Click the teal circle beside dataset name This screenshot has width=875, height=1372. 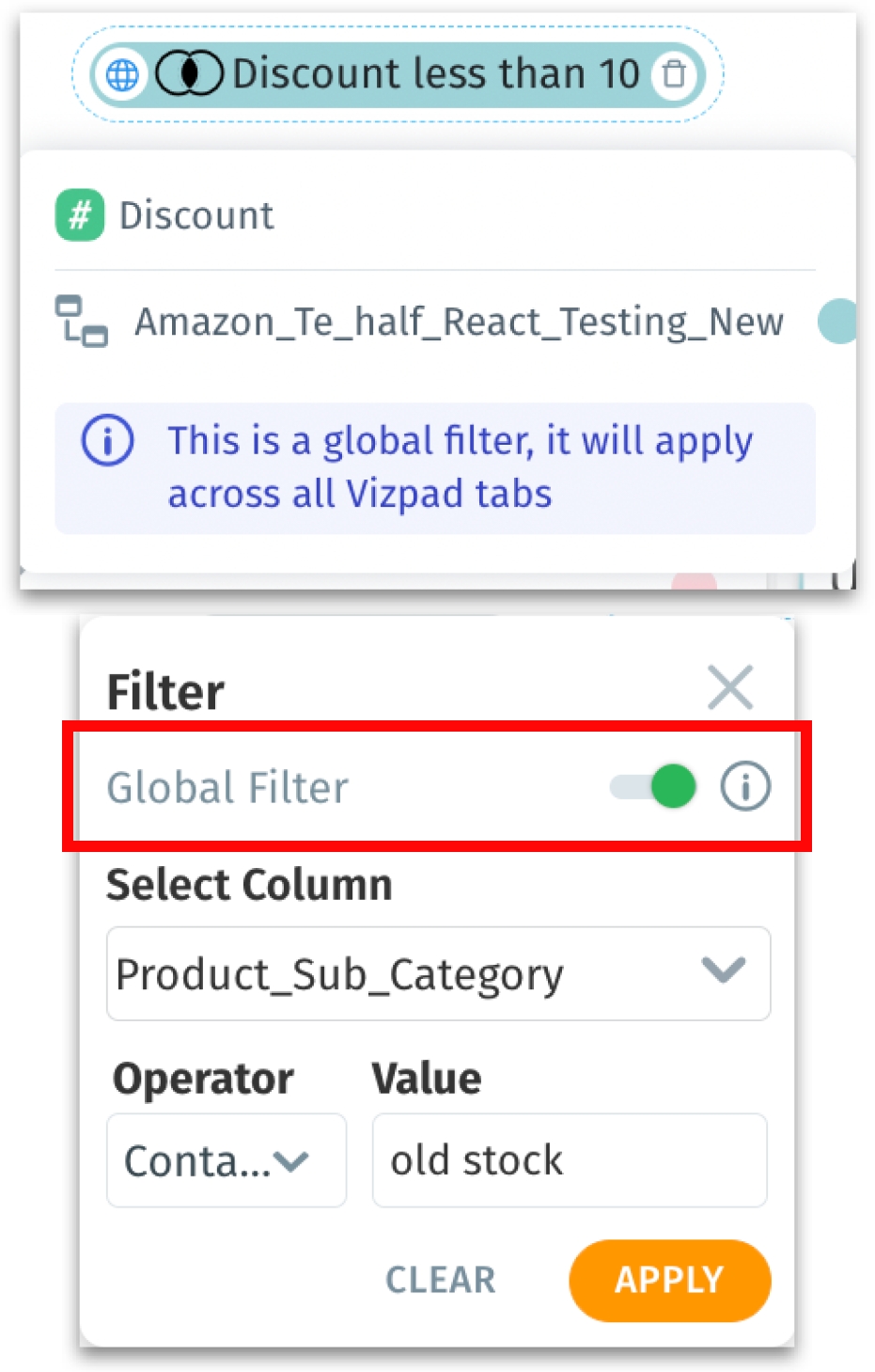(836, 322)
